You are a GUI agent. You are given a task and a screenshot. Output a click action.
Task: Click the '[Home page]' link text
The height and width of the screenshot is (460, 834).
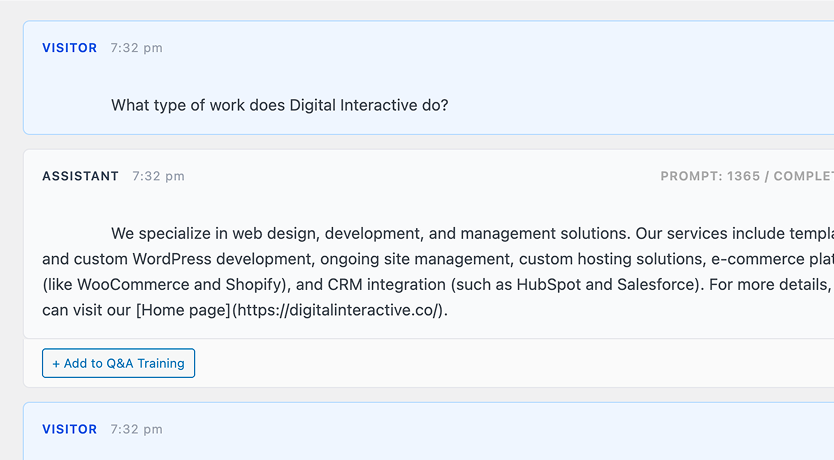pyautogui.click(x=183, y=310)
